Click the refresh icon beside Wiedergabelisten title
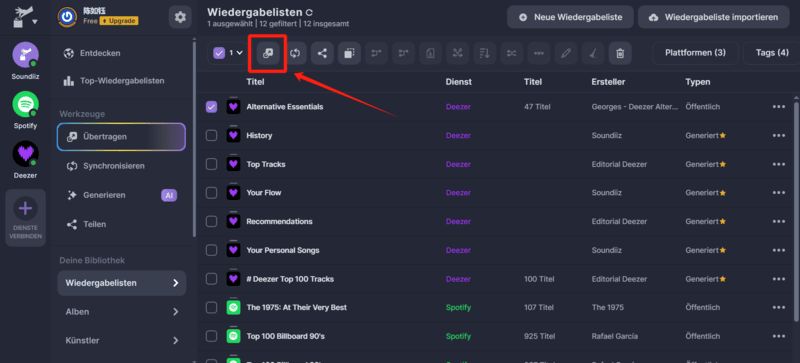The width and height of the screenshot is (800, 363). [309, 12]
